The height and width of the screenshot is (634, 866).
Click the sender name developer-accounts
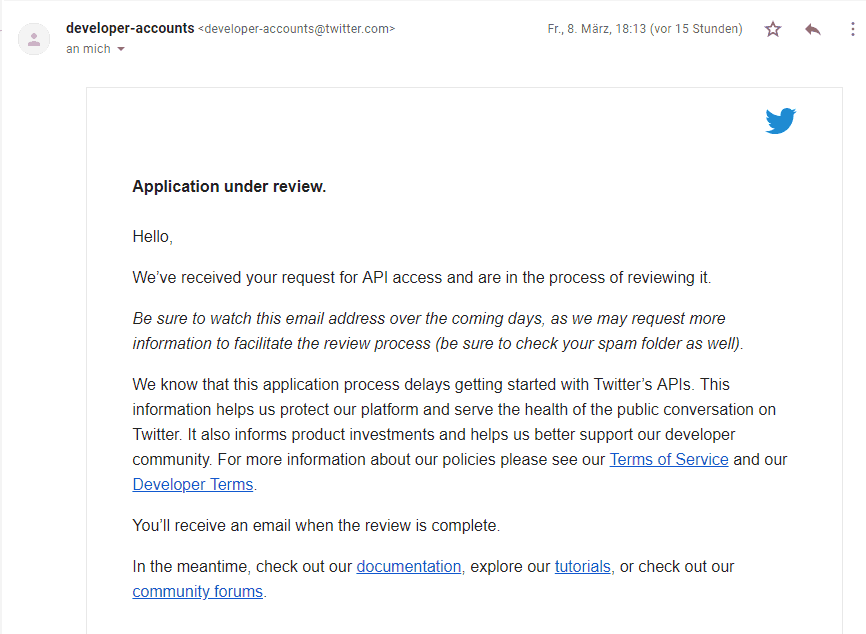(x=130, y=28)
